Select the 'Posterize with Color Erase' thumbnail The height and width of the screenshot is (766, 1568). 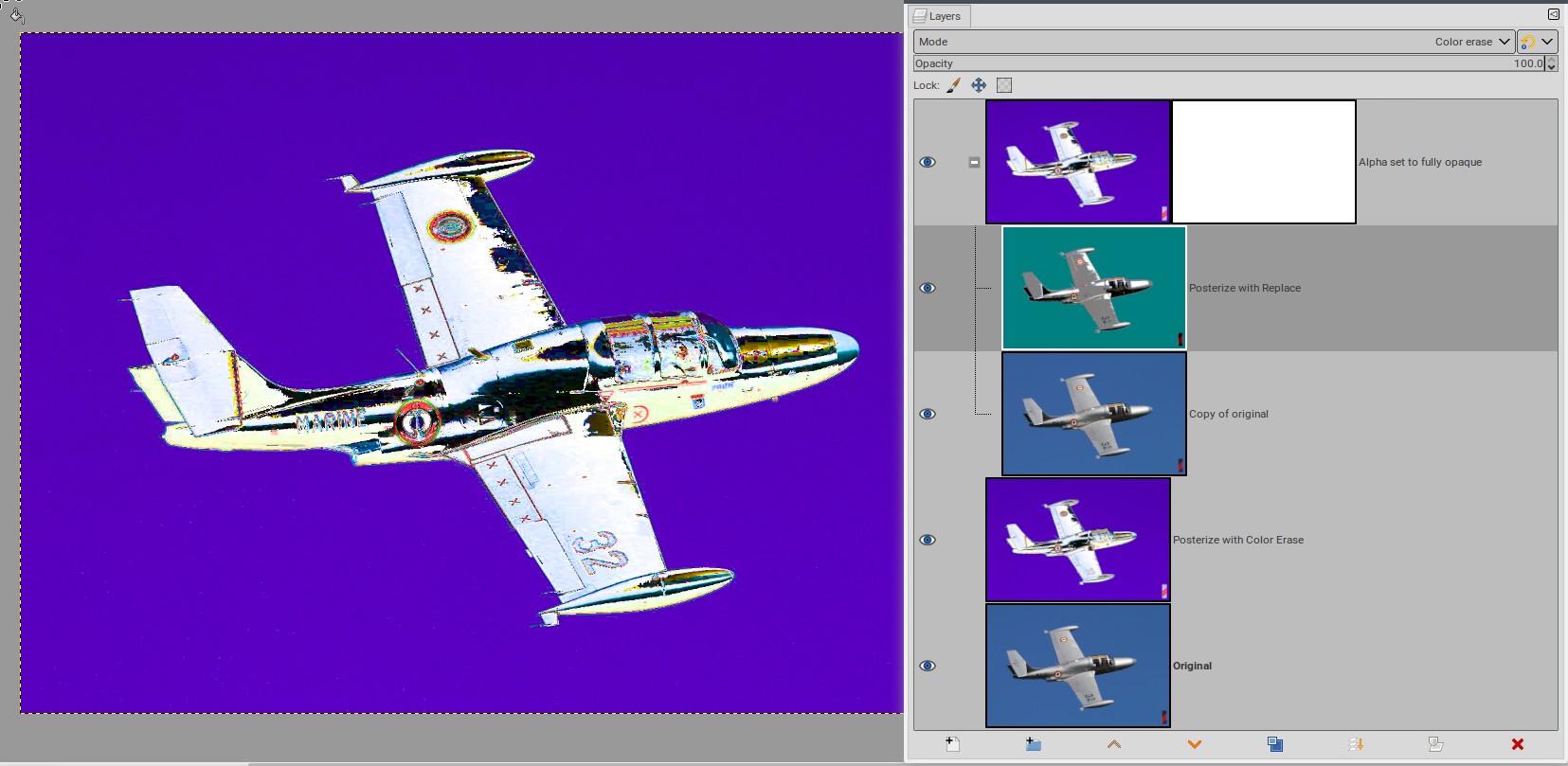1078,540
